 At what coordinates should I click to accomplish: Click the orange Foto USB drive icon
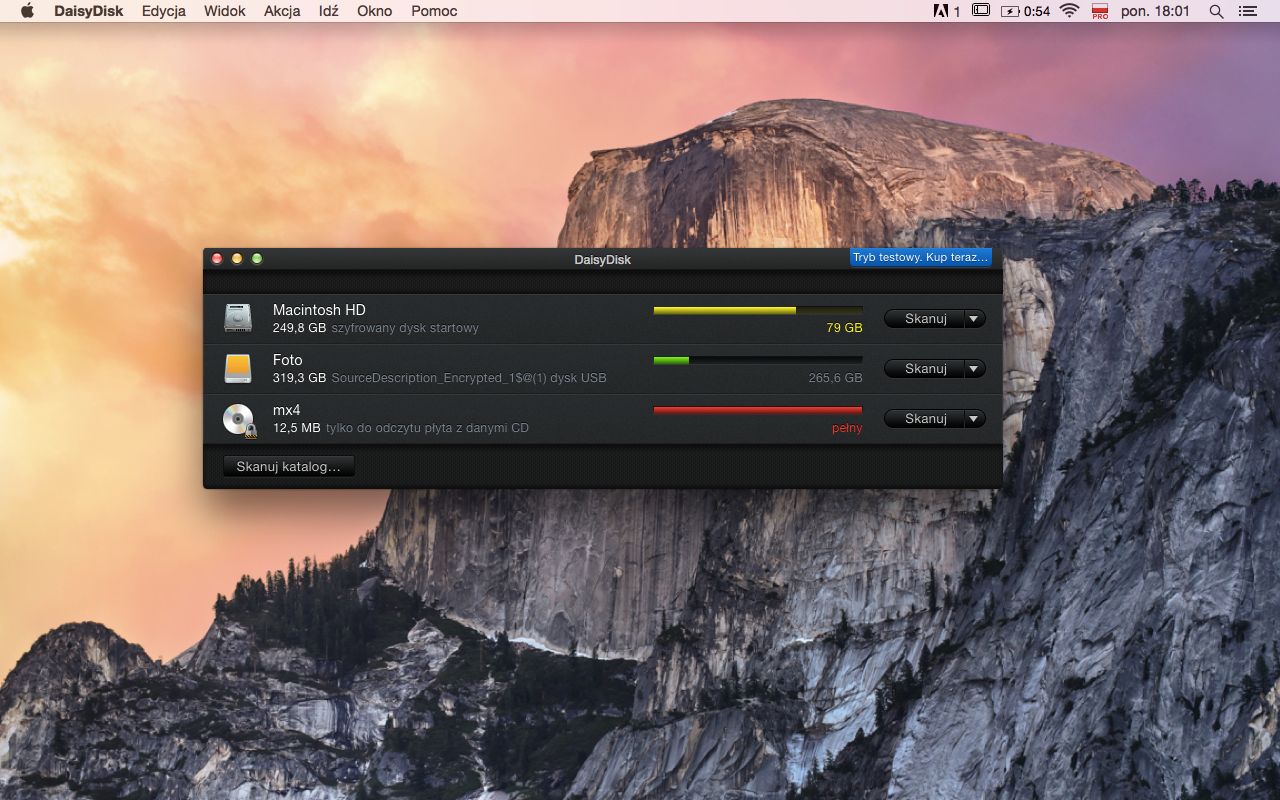pos(238,368)
